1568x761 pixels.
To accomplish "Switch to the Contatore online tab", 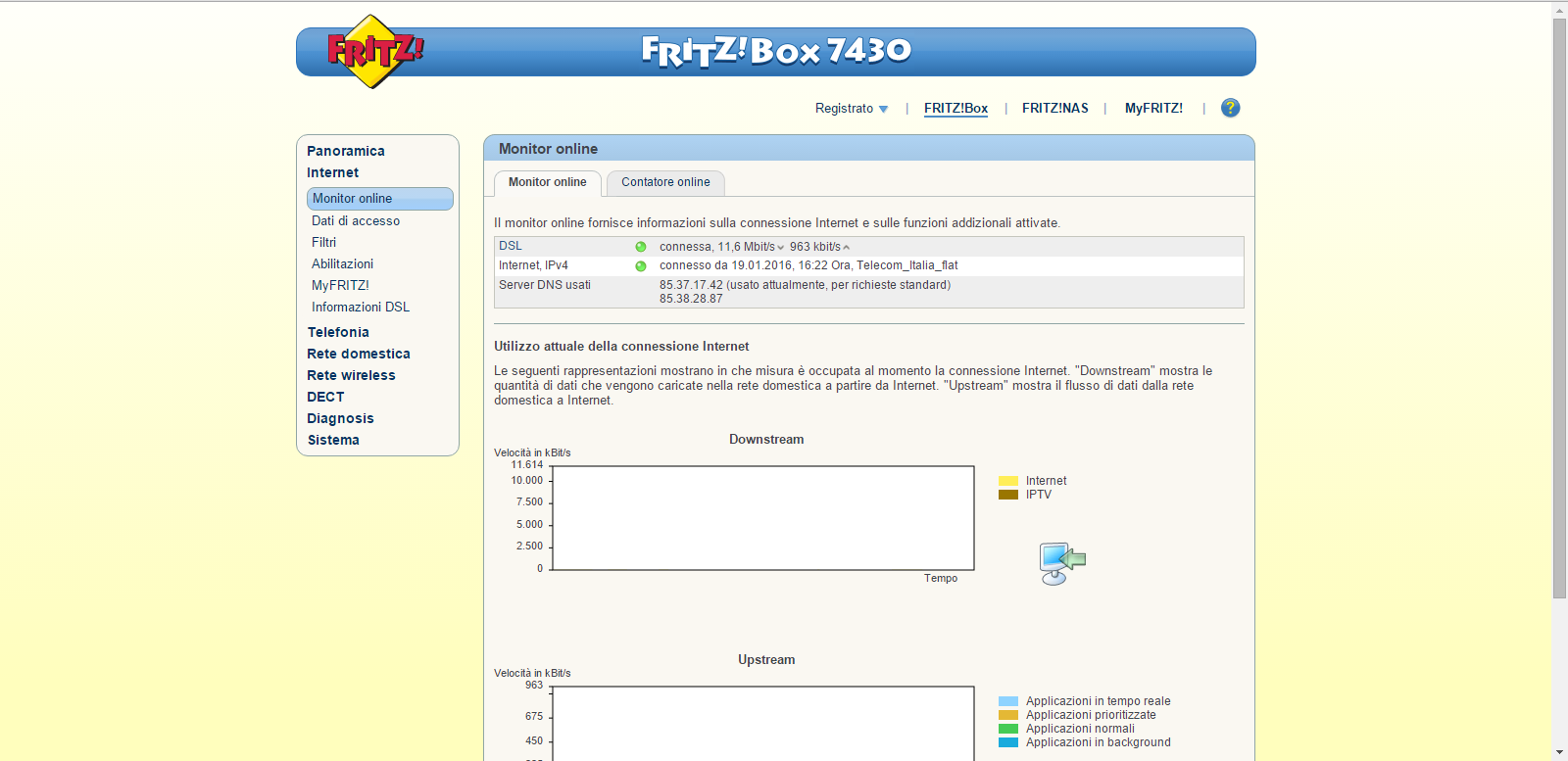I will pyautogui.click(x=665, y=182).
